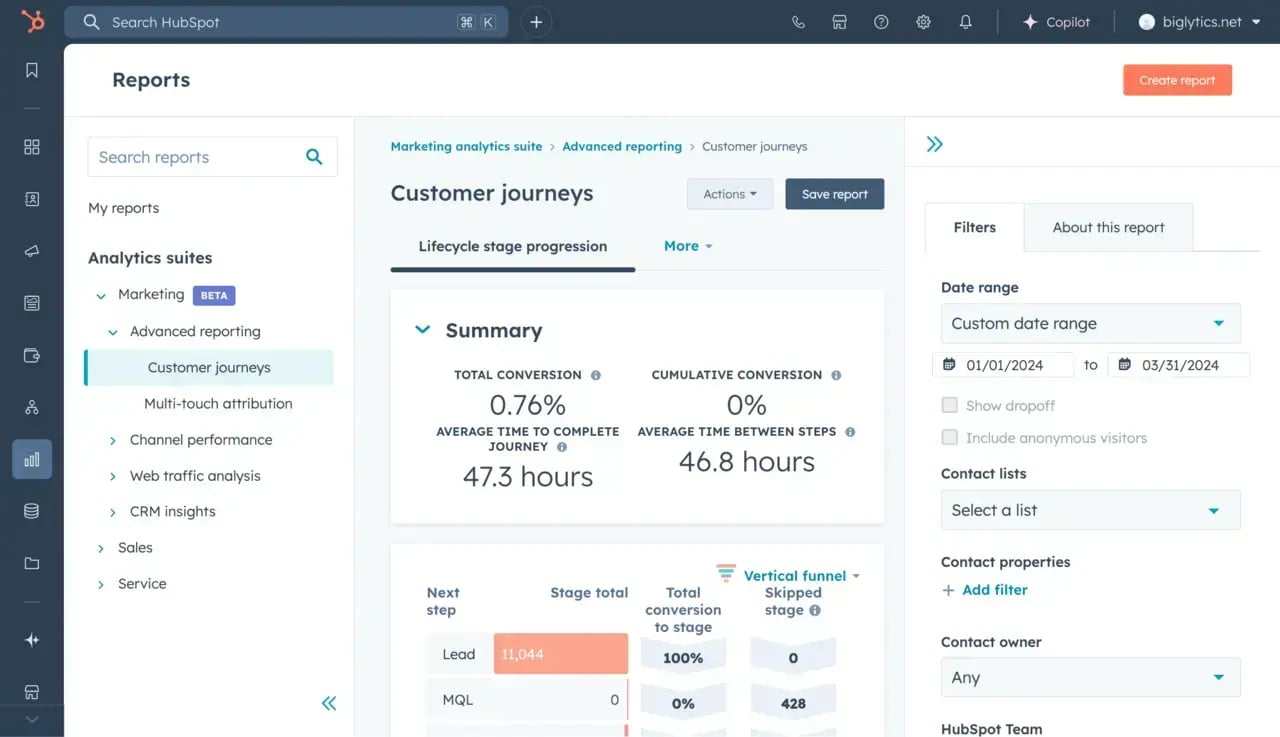Click the search magnifier in Search reports
Viewport: 1280px width, 737px height.
click(x=314, y=156)
